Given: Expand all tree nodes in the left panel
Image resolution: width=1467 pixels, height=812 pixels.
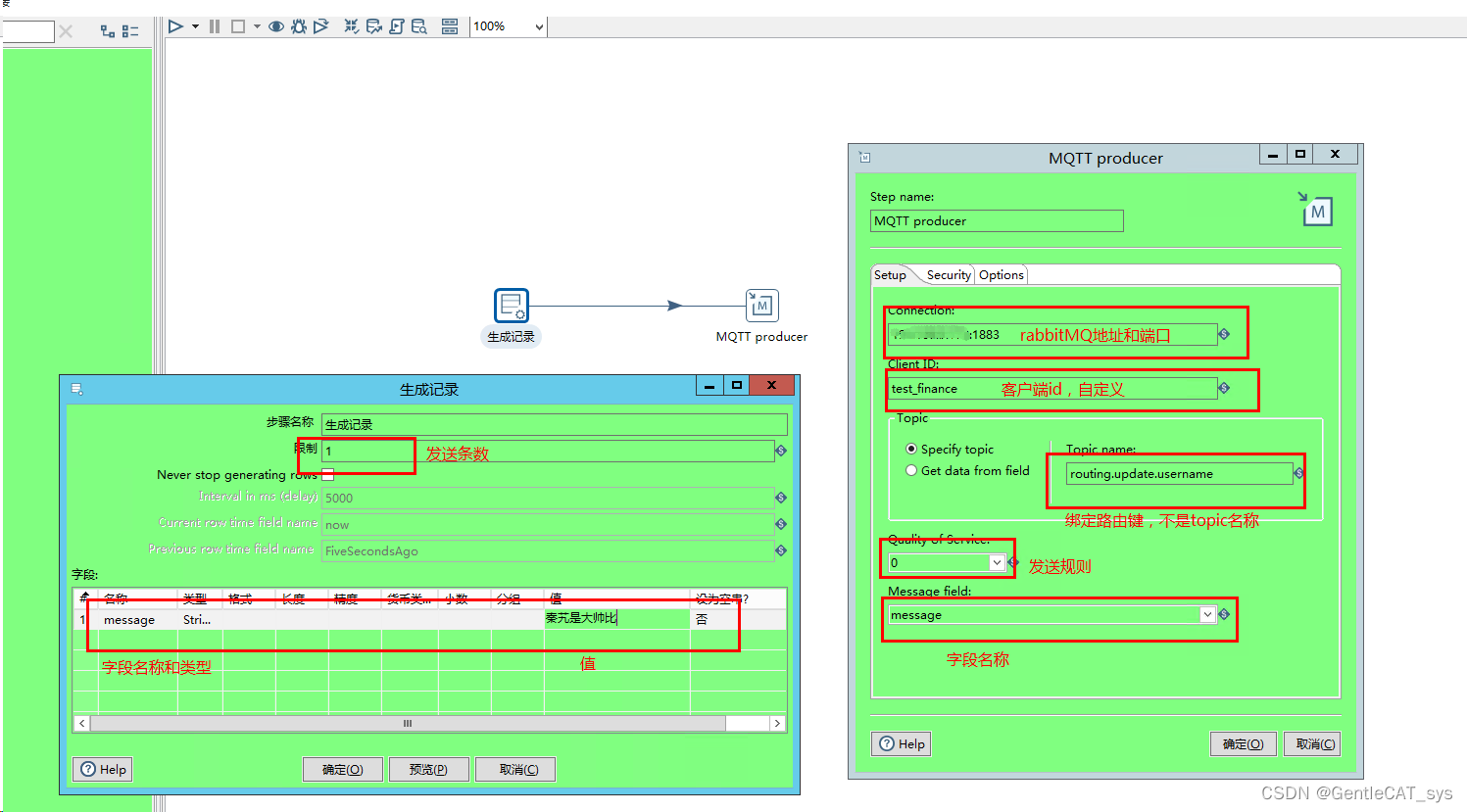Looking at the screenshot, I should pyautogui.click(x=108, y=31).
